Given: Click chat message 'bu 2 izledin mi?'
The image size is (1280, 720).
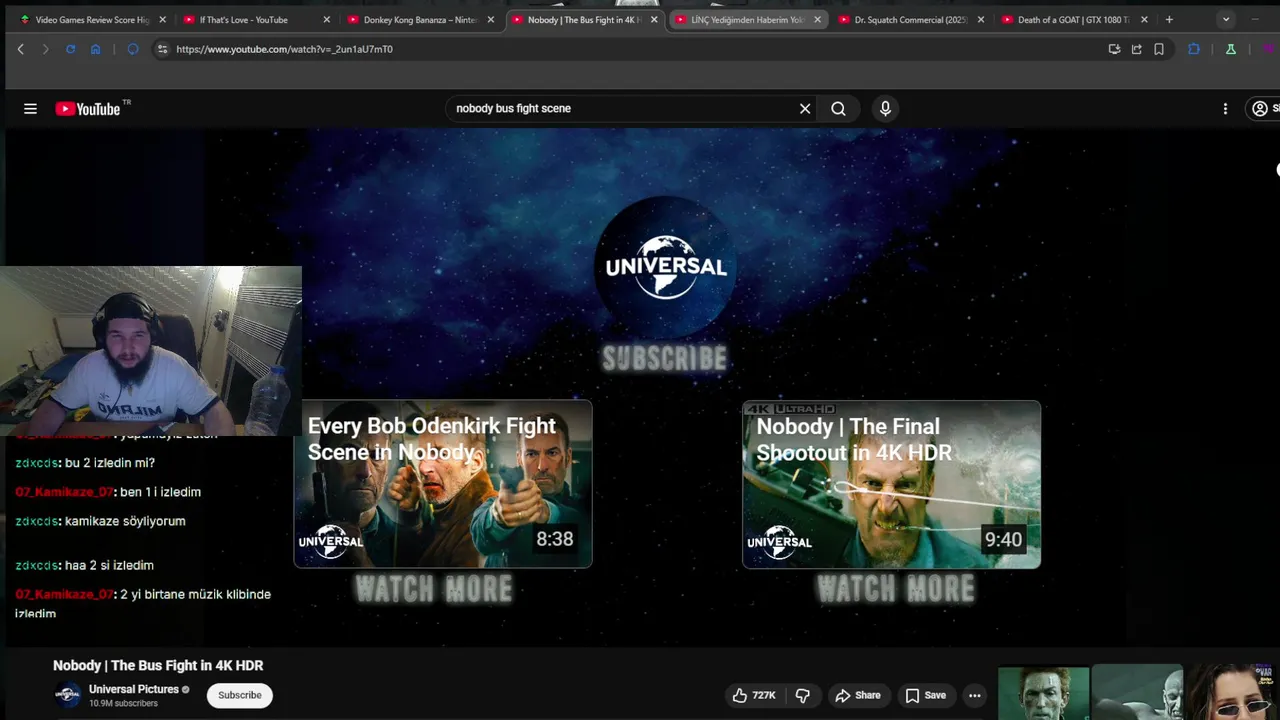Looking at the screenshot, I should tap(109, 463).
